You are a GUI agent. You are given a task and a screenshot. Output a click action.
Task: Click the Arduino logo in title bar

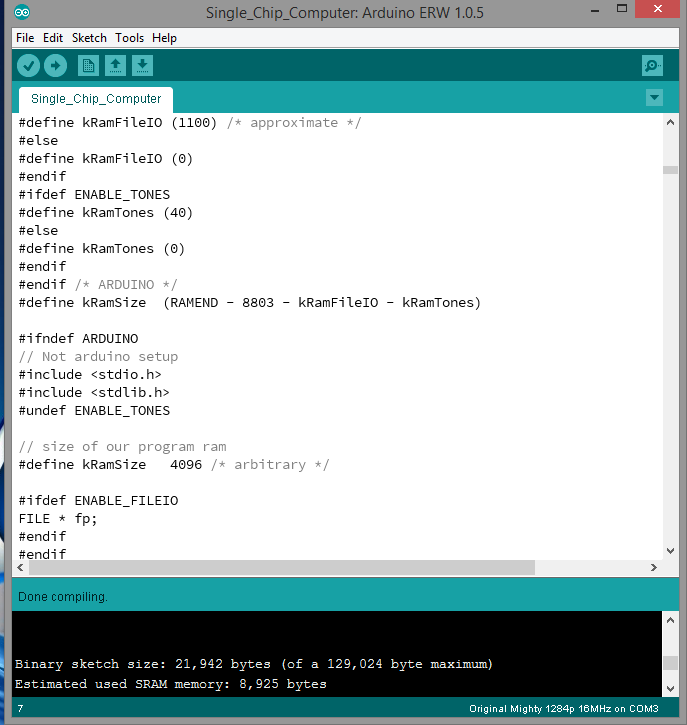pos(22,12)
